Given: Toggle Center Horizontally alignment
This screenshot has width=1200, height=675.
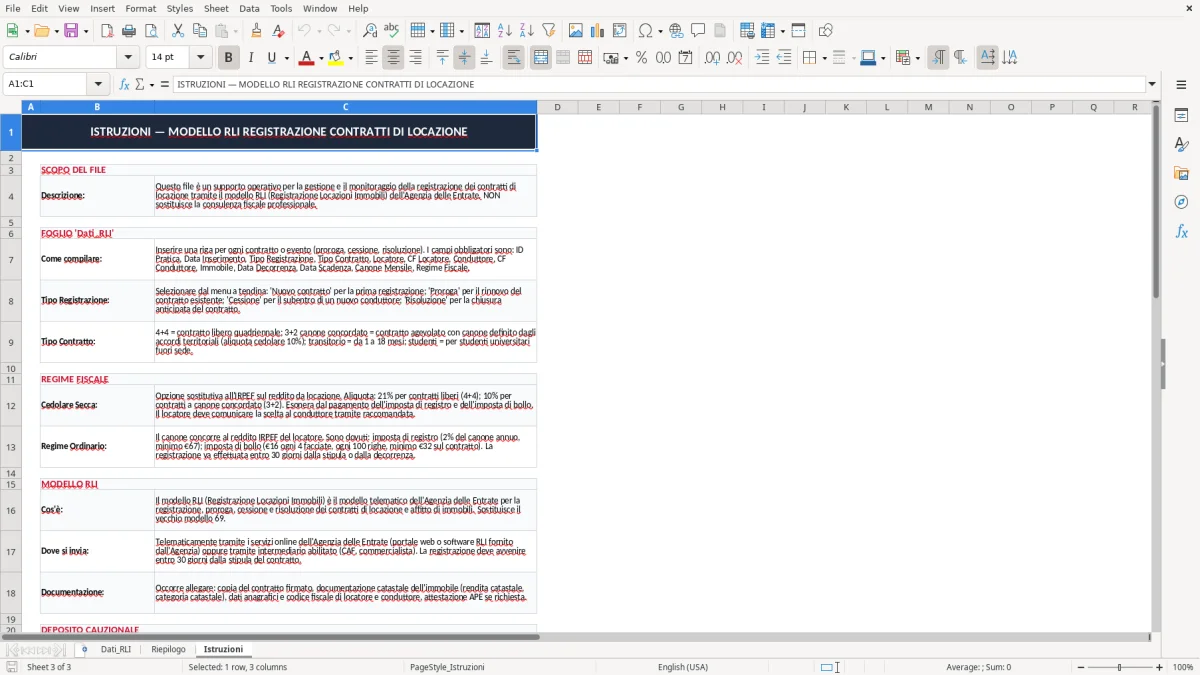Looking at the screenshot, I should [x=393, y=58].
